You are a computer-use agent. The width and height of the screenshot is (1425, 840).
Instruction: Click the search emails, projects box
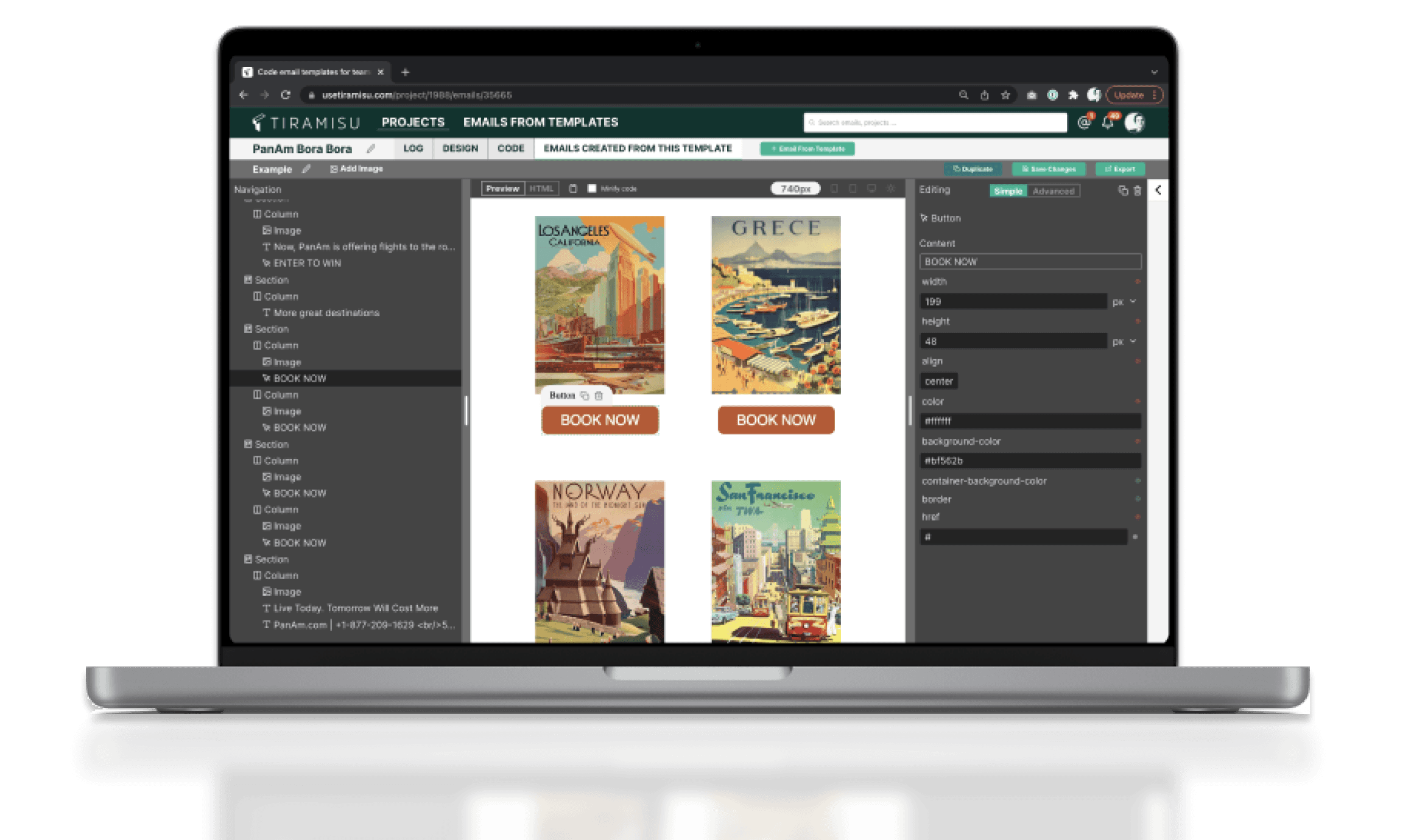[x=935, y=122]
